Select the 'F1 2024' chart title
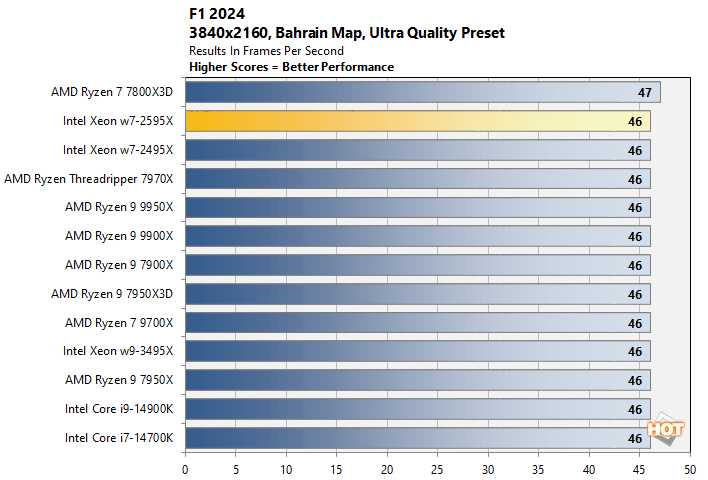This screenshot has width=708, height=480. point(217,14)
